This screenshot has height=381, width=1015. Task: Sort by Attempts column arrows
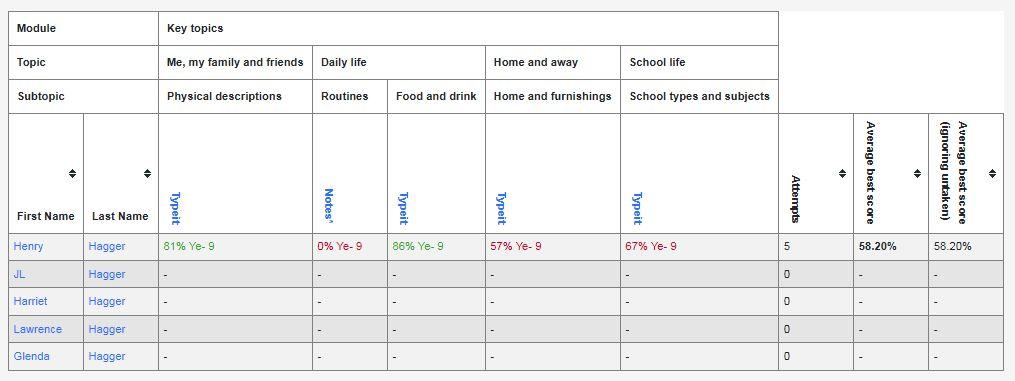coord(842,173)
